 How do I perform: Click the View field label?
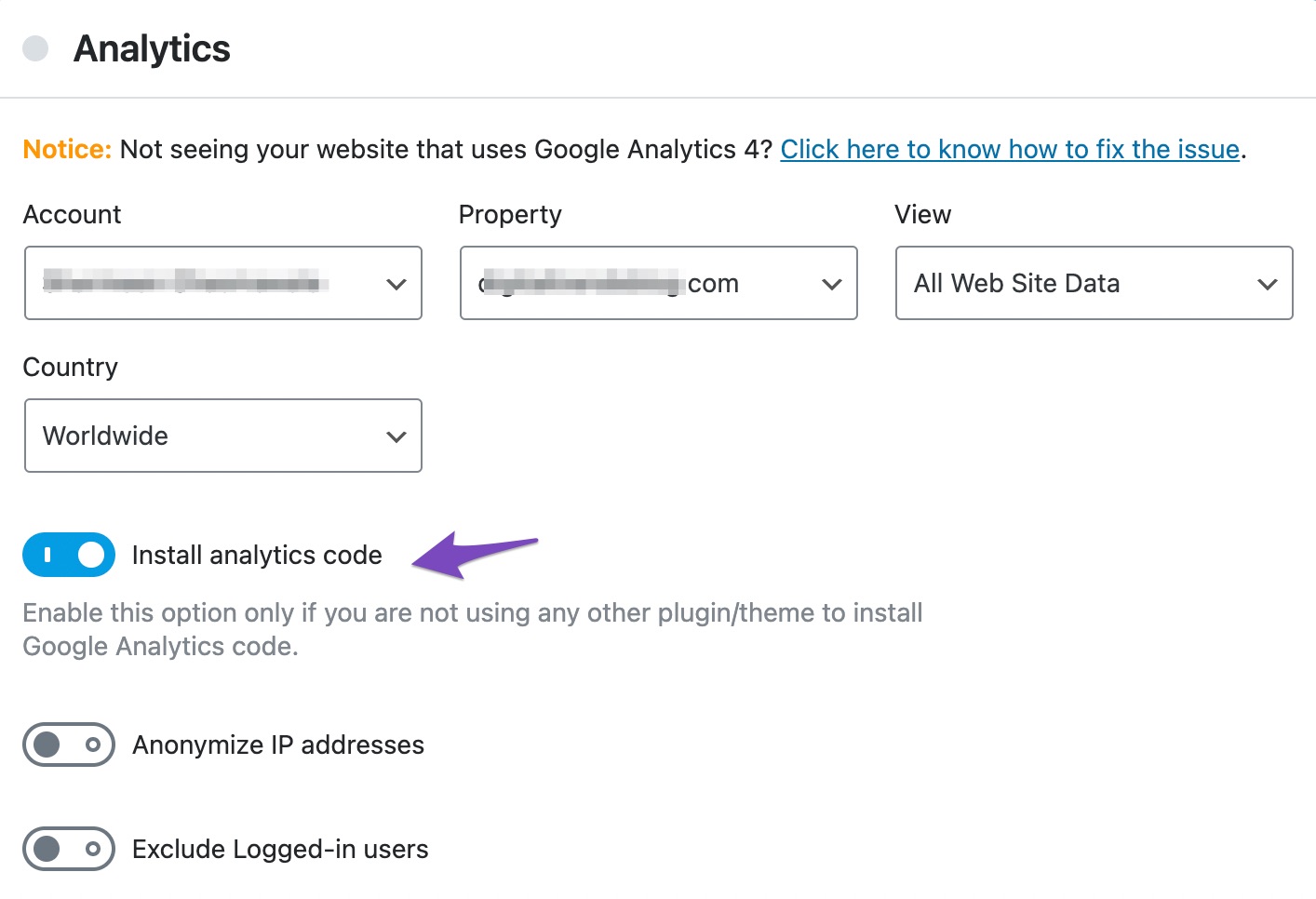[922, 214]
